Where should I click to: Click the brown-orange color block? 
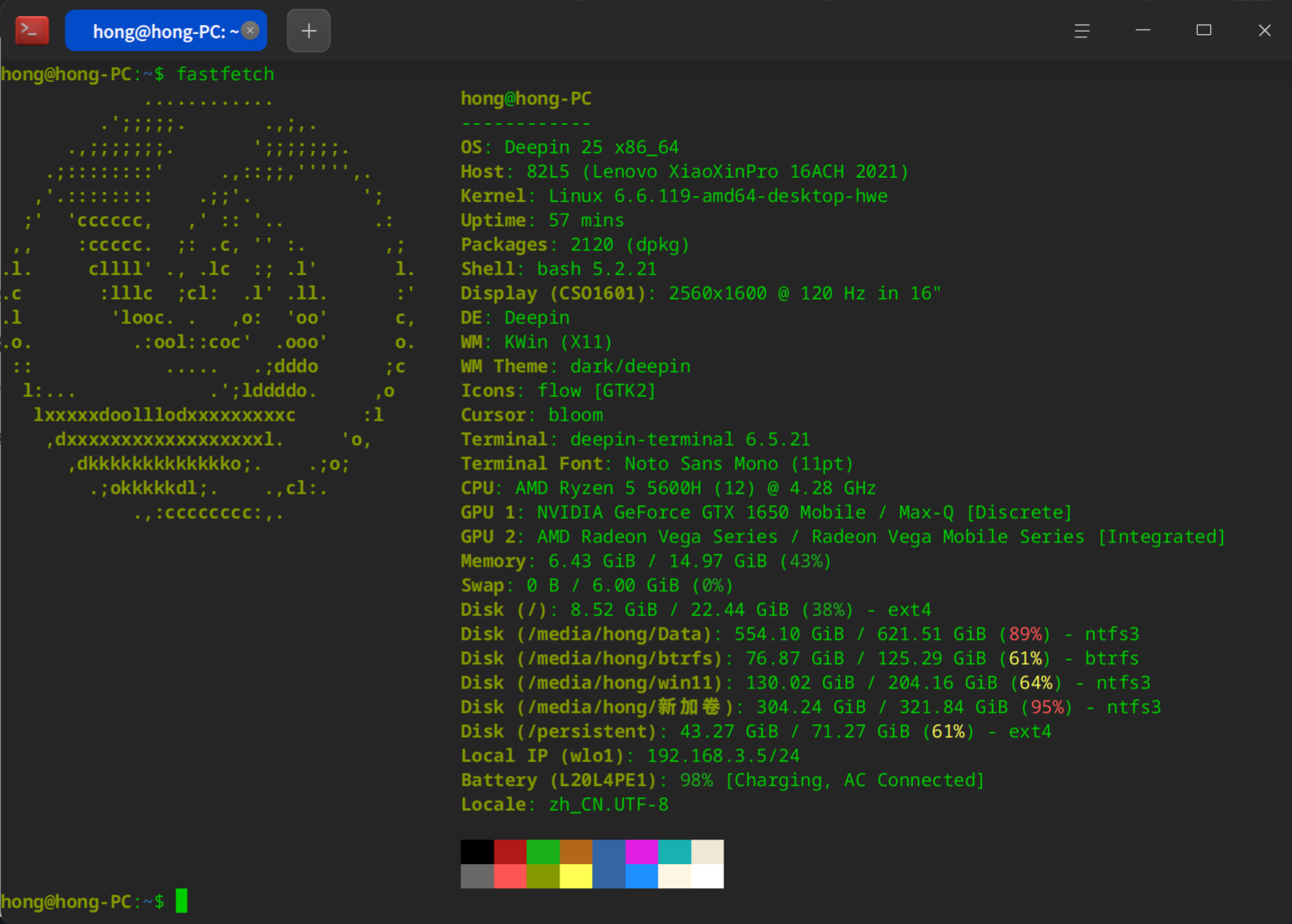(x=576, y=852)
